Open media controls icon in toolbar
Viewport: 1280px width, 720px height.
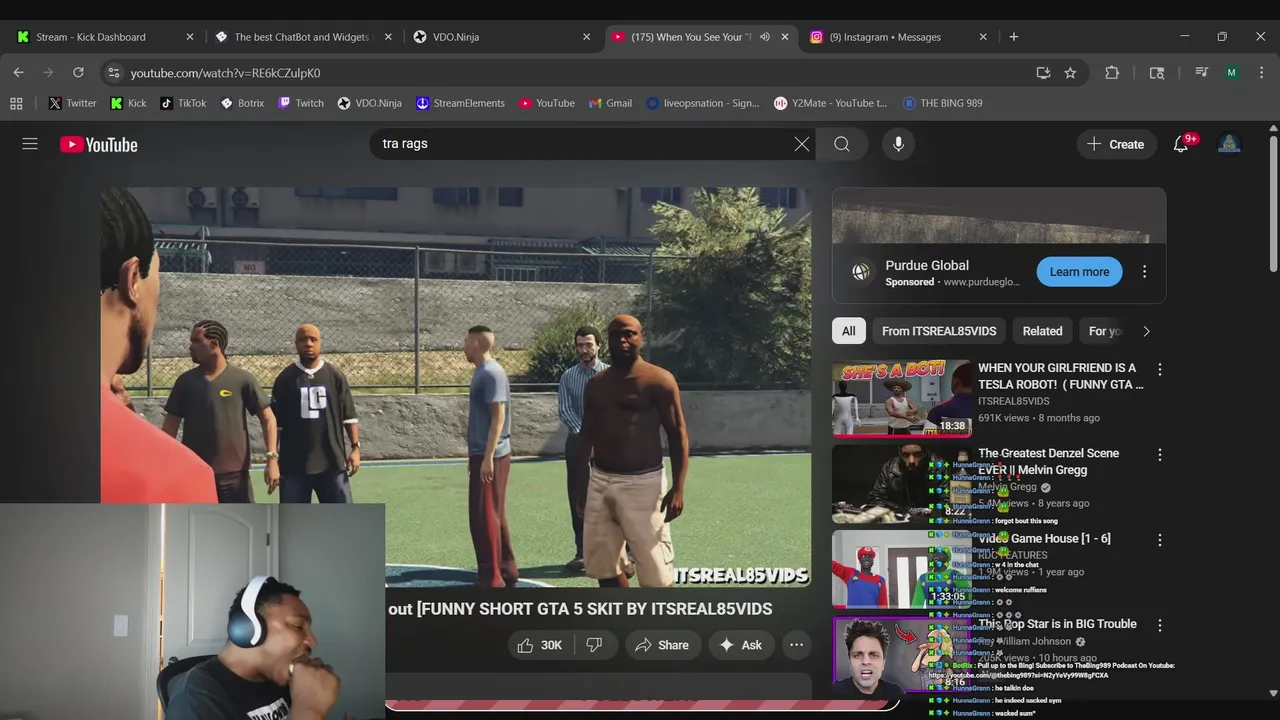[x=1201, y=72]
